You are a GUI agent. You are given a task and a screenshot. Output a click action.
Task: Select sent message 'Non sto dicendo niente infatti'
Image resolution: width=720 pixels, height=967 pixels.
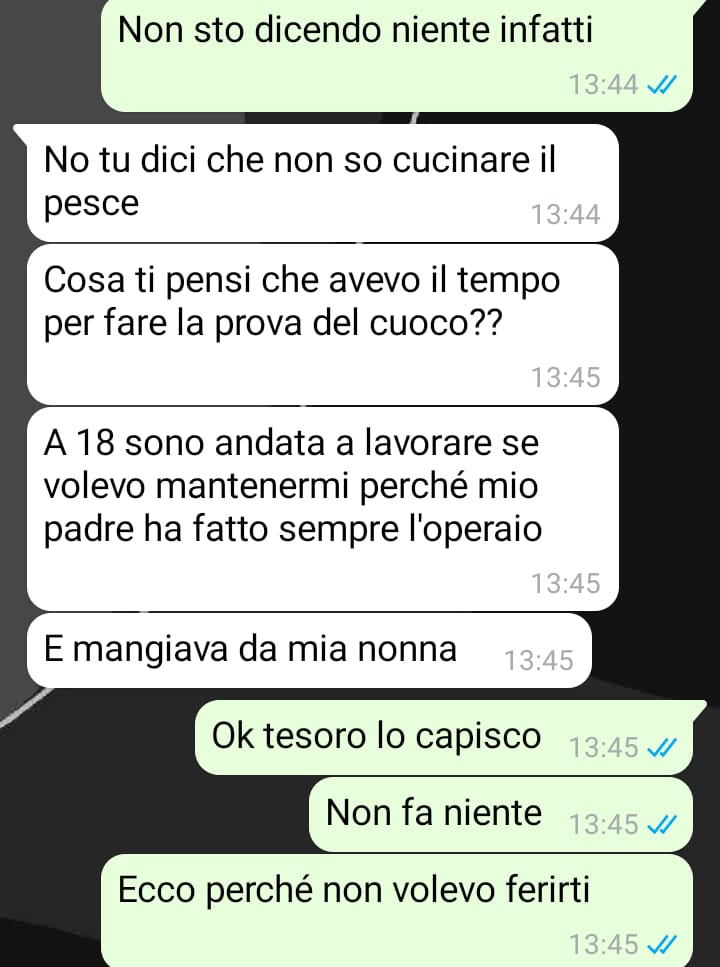pyautogui.click(x=397, y=56)
